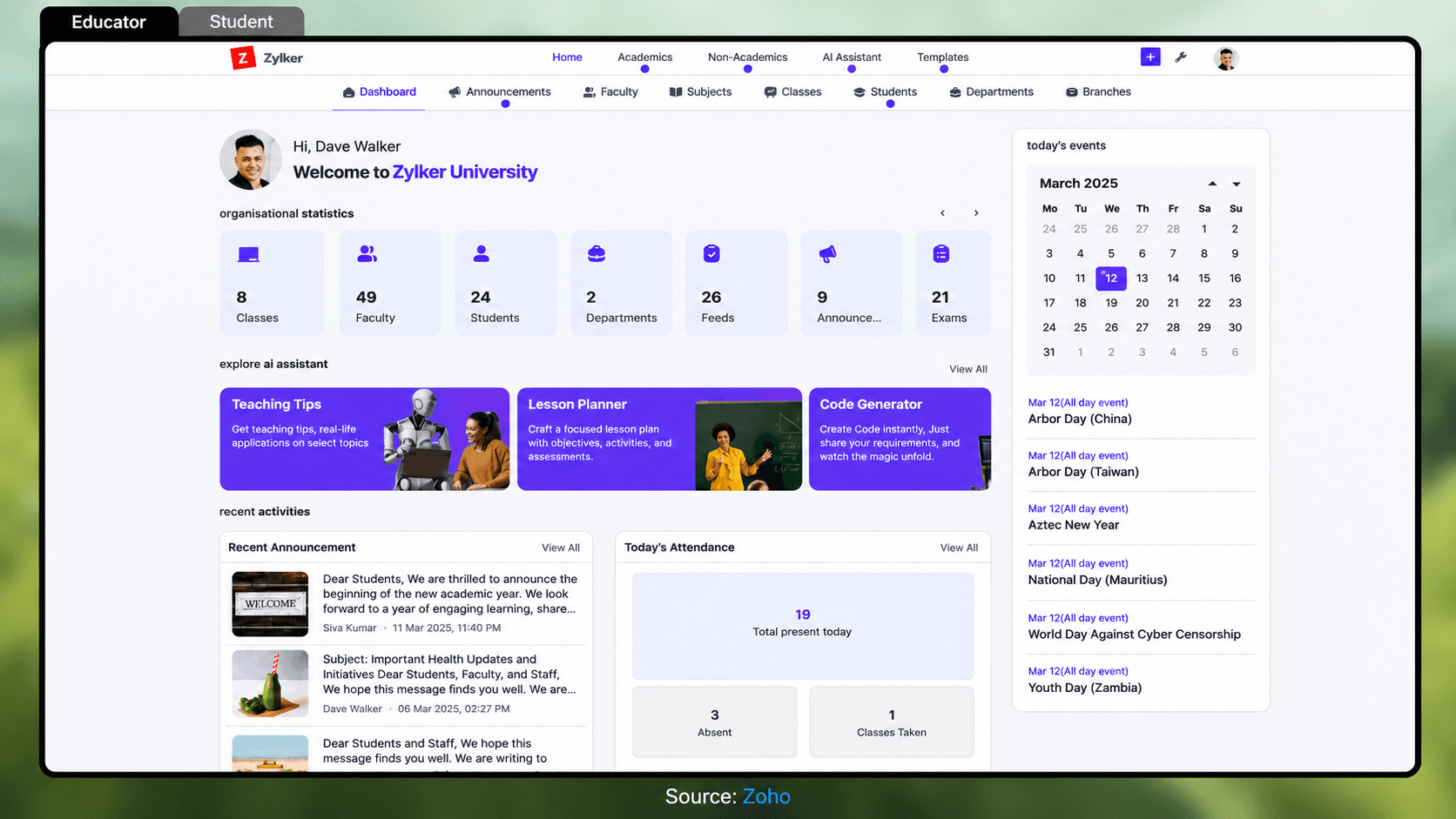Open the green smoothie announcement thumbnail
This screenshot has width=1456, height=819.
click(x=270, y=683)
